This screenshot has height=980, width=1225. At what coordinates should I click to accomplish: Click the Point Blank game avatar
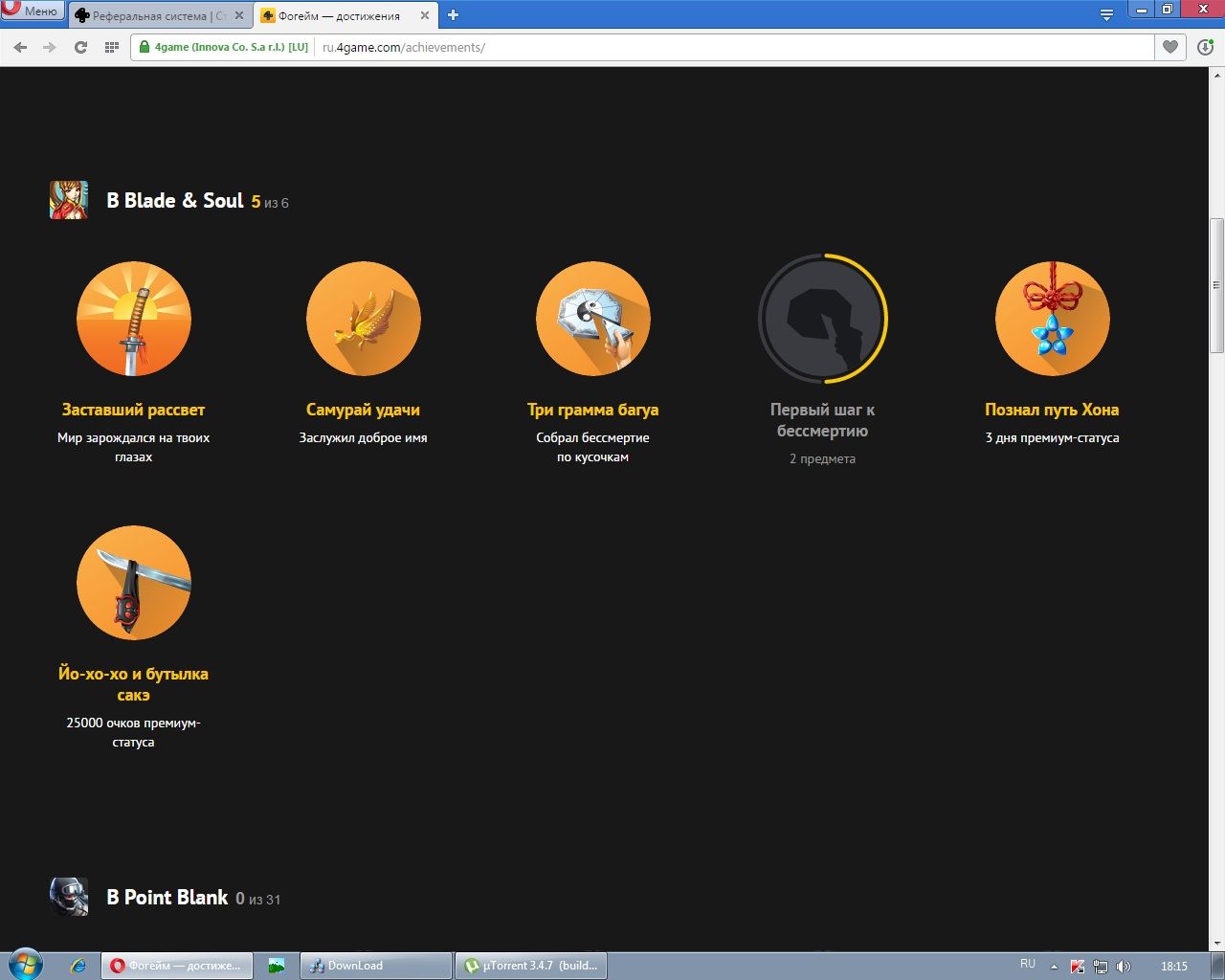[x=69, y=897]
